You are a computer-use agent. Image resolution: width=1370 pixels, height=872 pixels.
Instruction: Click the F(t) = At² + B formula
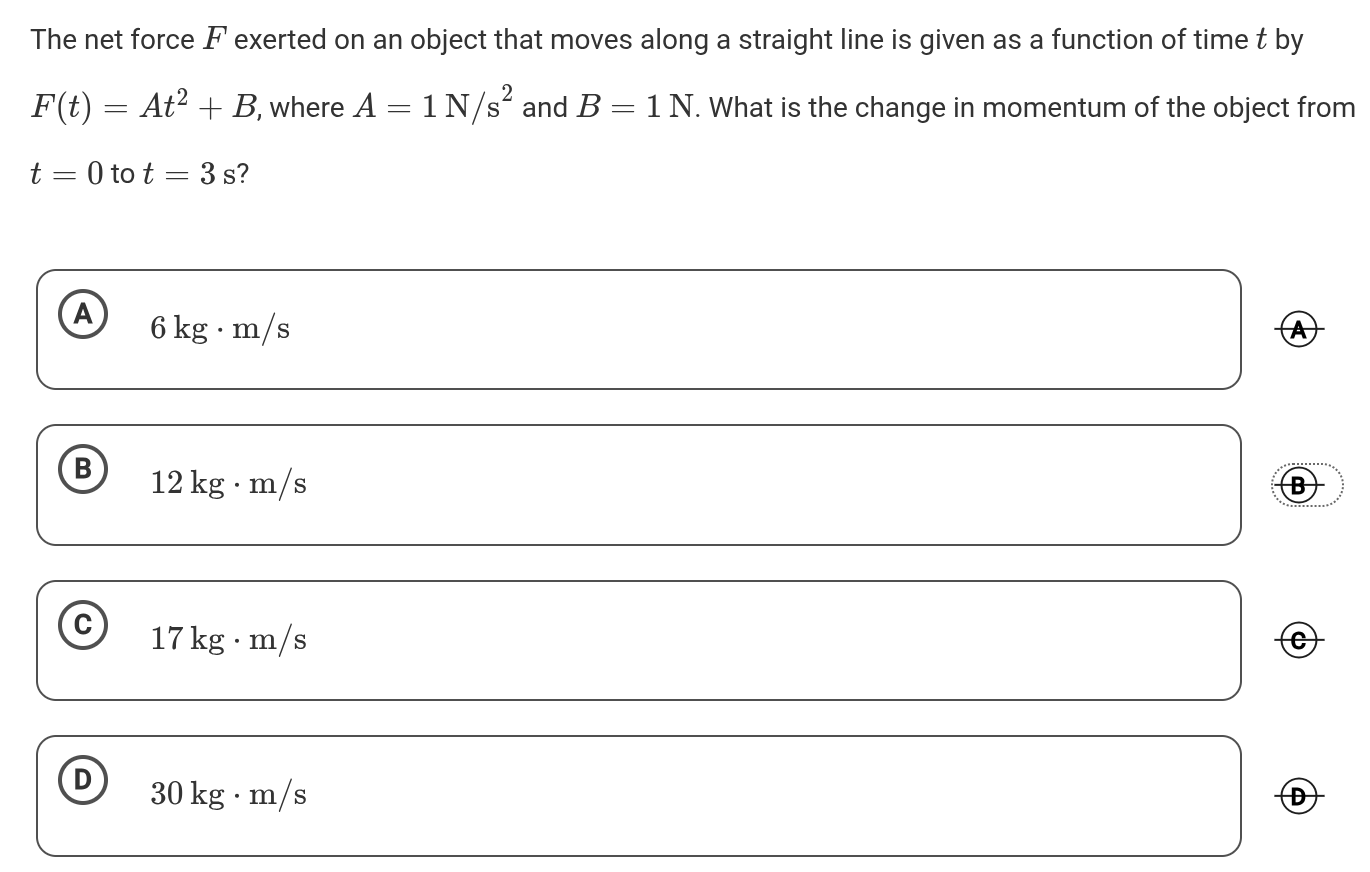[143, 107]
